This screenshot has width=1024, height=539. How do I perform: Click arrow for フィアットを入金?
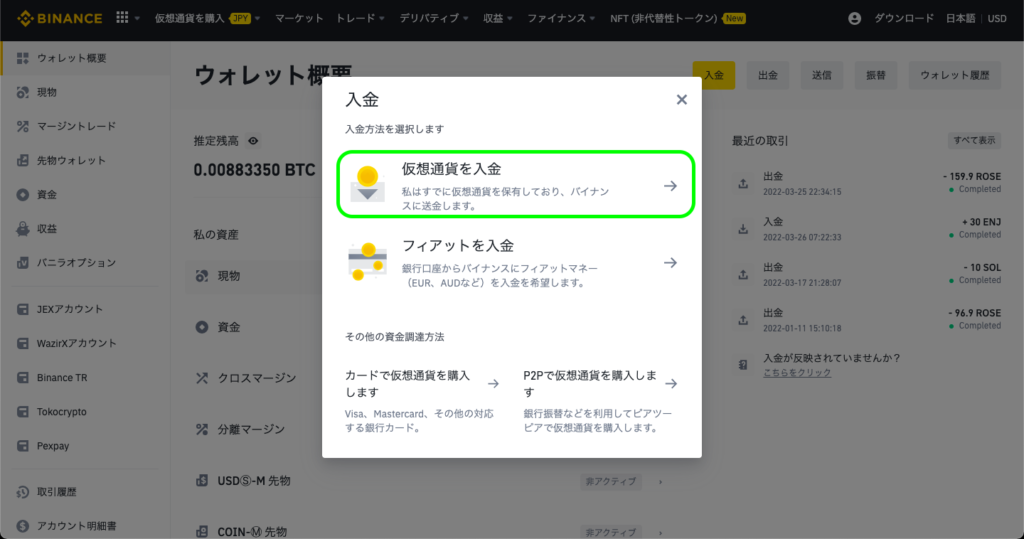pos(670,263)
